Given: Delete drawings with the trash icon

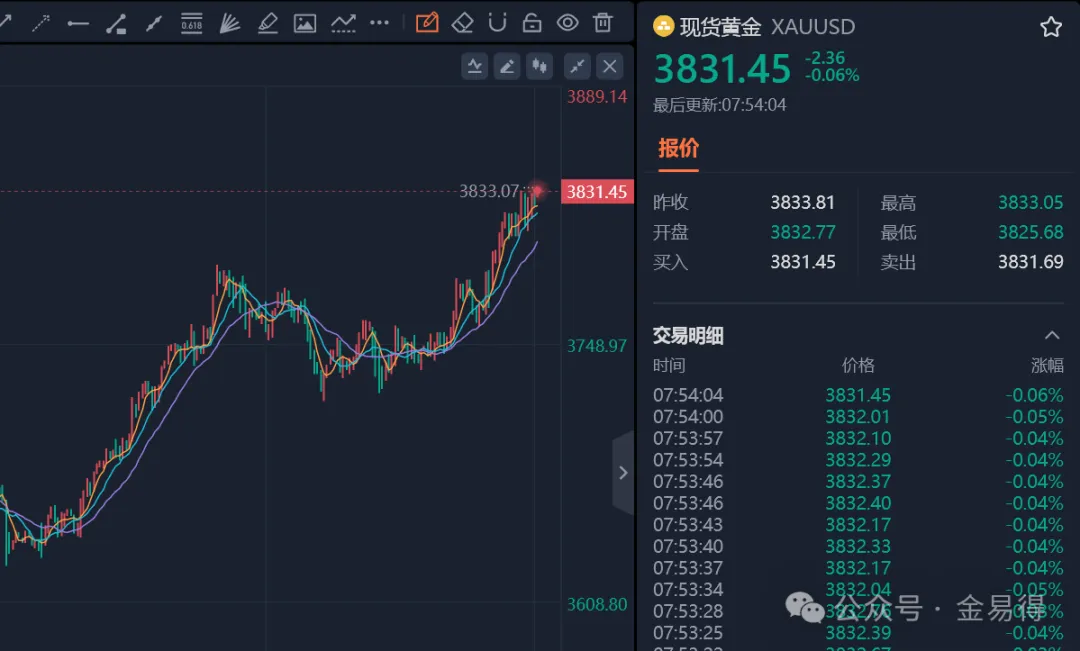Looking at the screenshot, I should (x=602, y=22).
